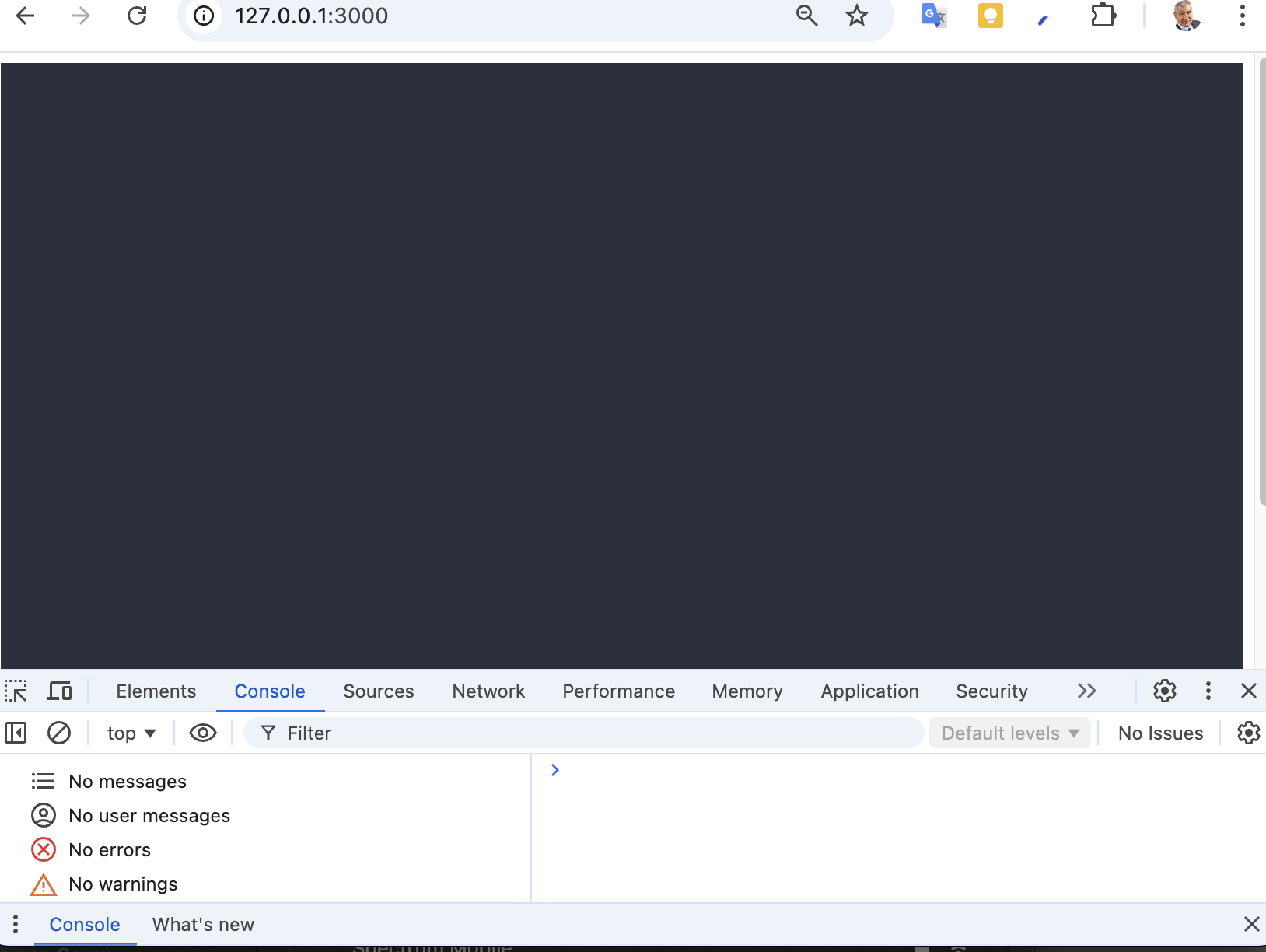Switch to the Performance tab

(x=619, y=691)
